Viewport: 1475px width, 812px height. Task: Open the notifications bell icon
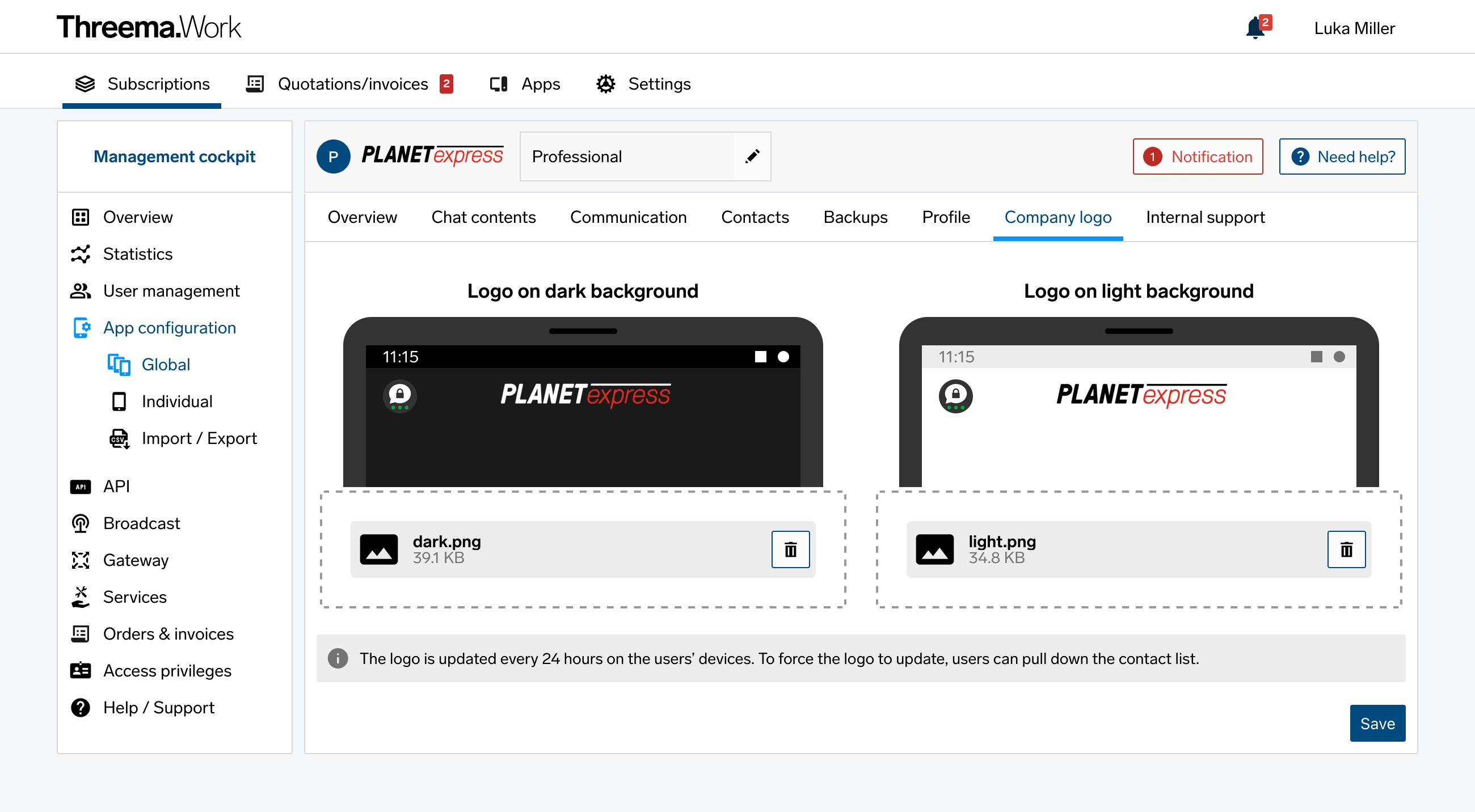pos(1255,27)
